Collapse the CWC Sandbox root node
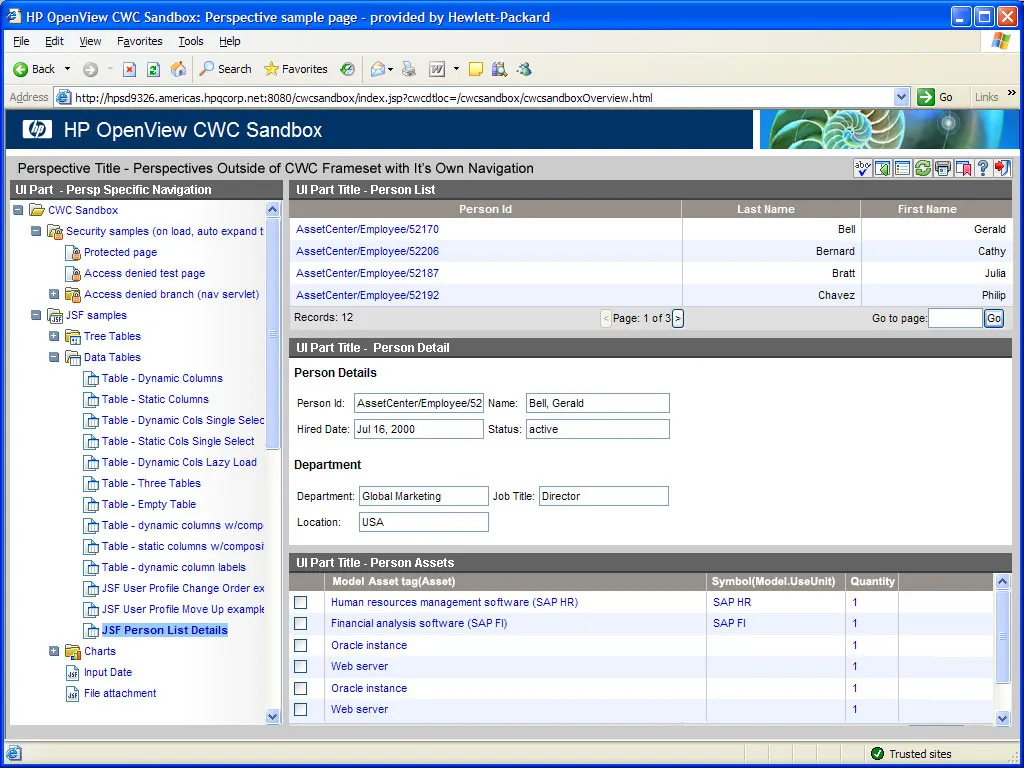1024x768 pixels. [18, 210]
